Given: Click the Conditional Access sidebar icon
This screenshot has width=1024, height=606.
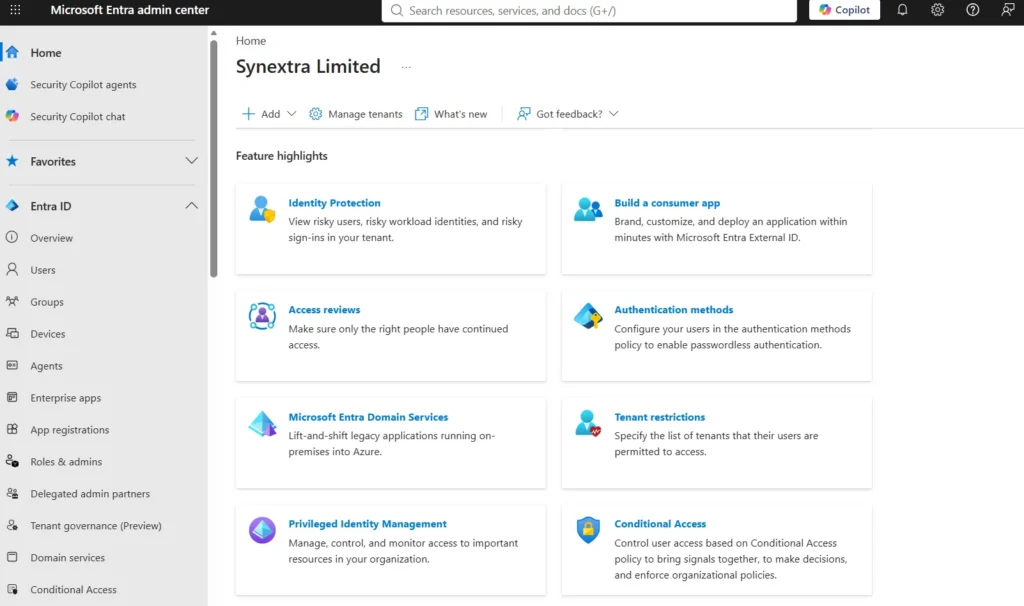Looking at the screenshot, I should pyautogui.click(x=12, y=589).
